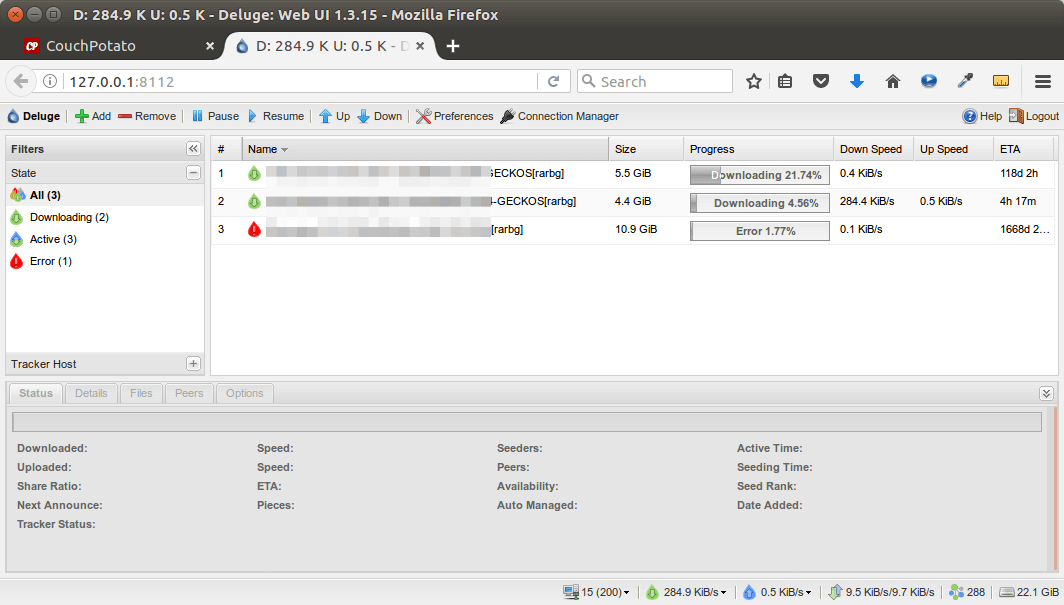This screenshot has height=605, width=1064.
Task: Collapse the bottom details panel
Action: [x=1046, y=393]
